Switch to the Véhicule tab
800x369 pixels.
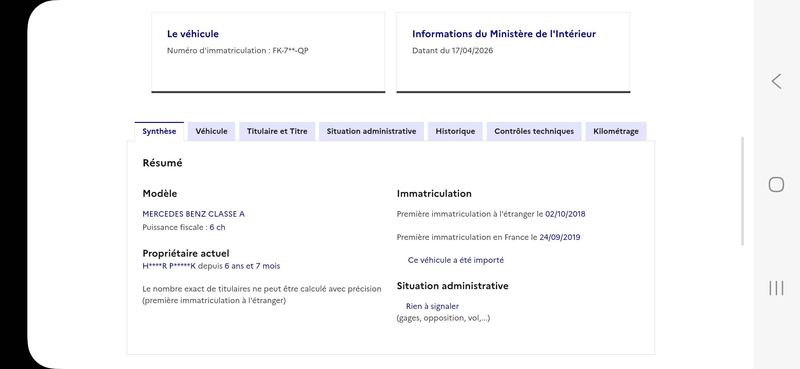tap(211, 131)
